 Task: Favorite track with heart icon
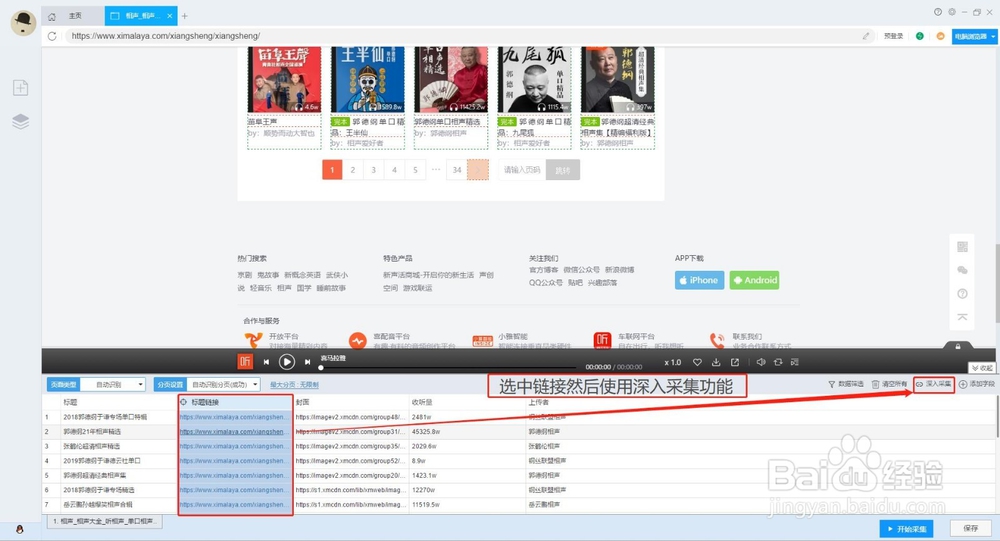697,362
